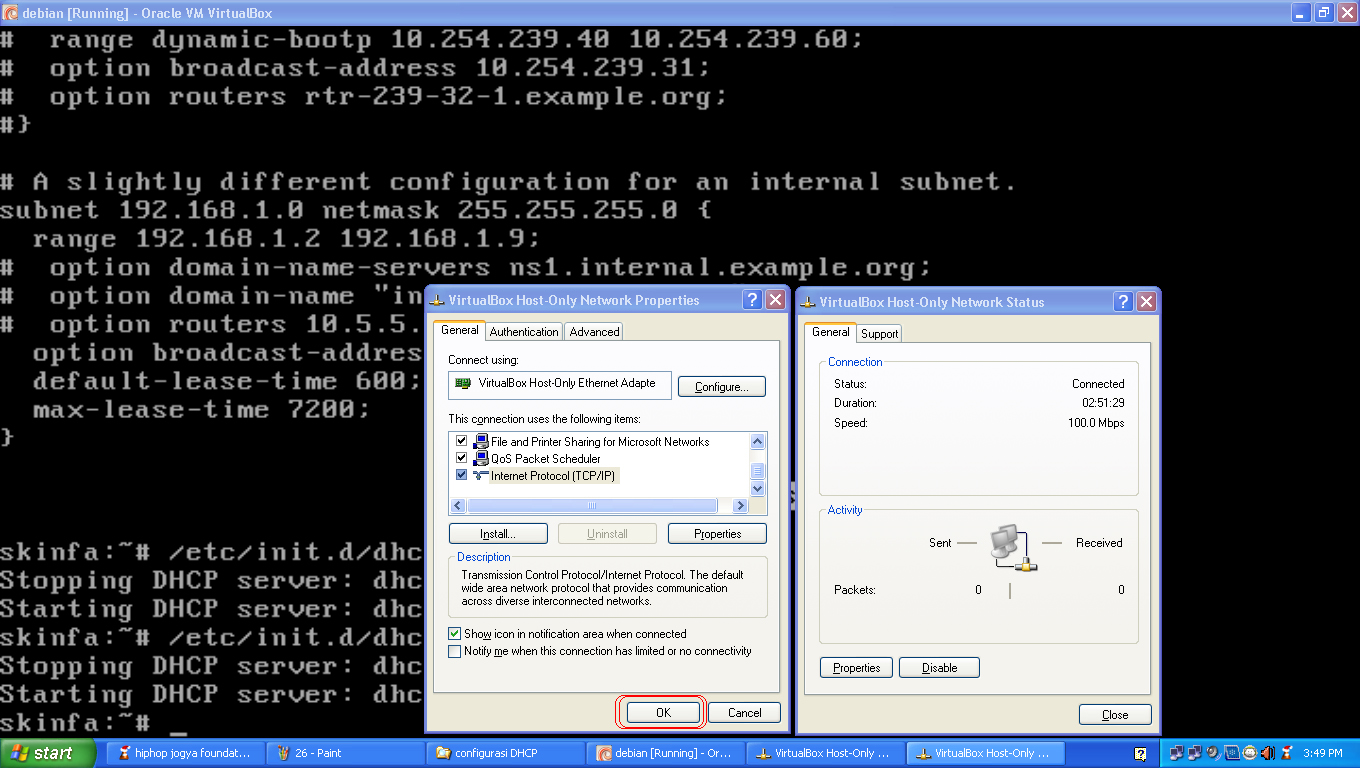Click the Network Properties dialog title icon
1360x768 pixels.
(437, 300)
